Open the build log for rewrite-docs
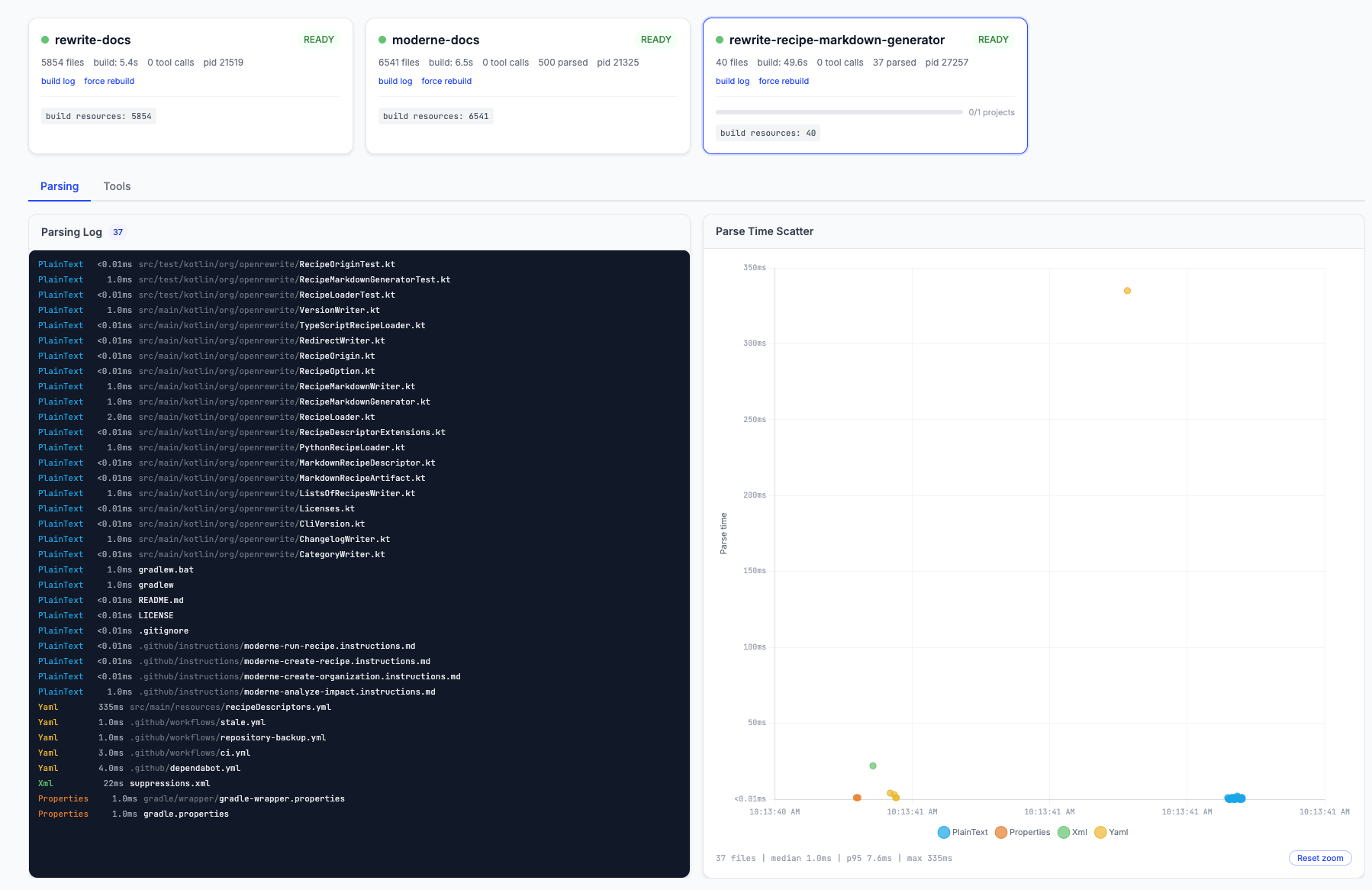Viewport: 1372px width, 890px height. 57,81
